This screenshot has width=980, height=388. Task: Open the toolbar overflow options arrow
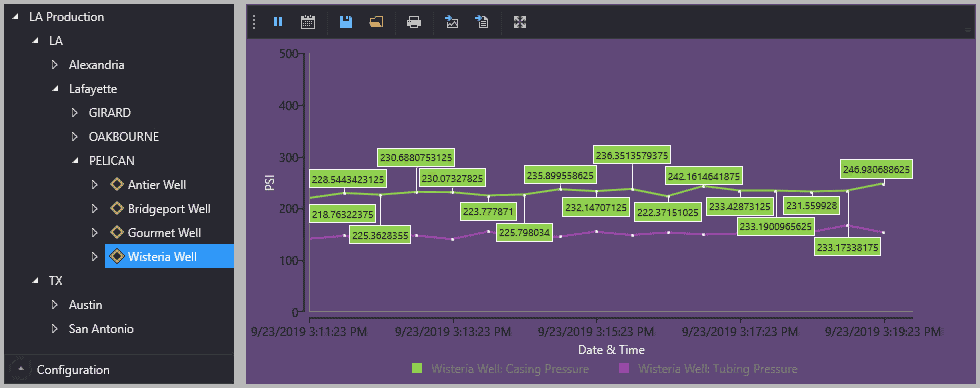[x=968, y=29]
